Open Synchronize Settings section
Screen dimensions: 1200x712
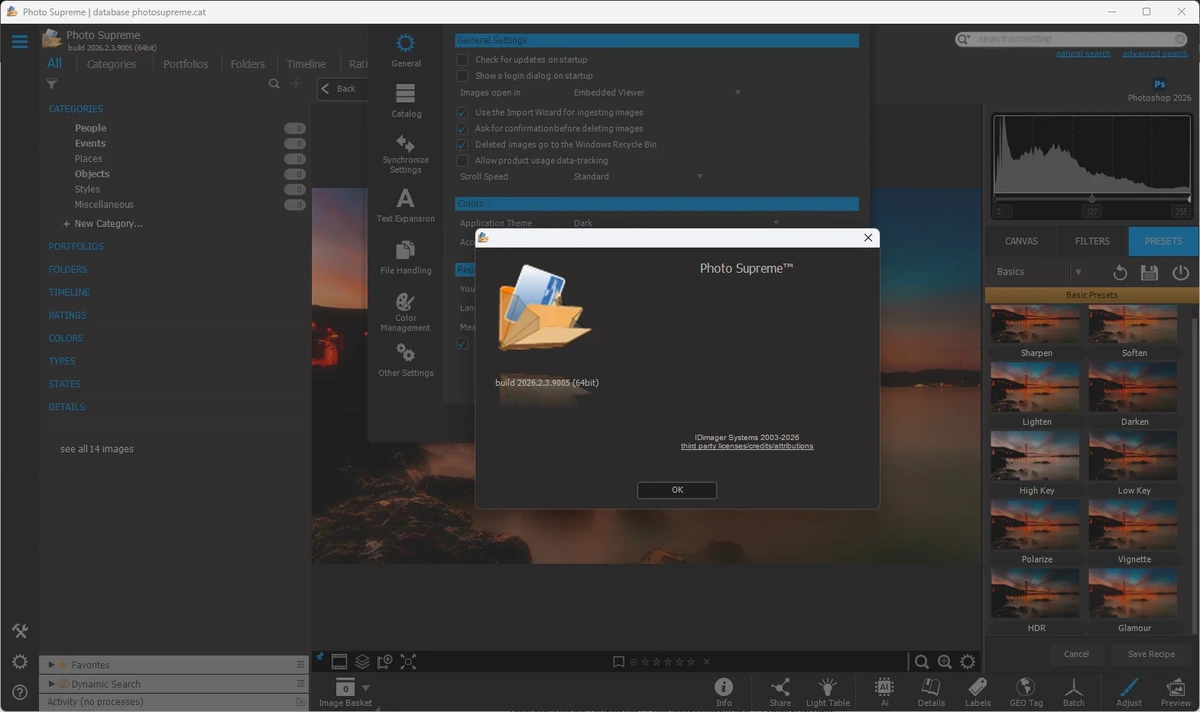405,155
